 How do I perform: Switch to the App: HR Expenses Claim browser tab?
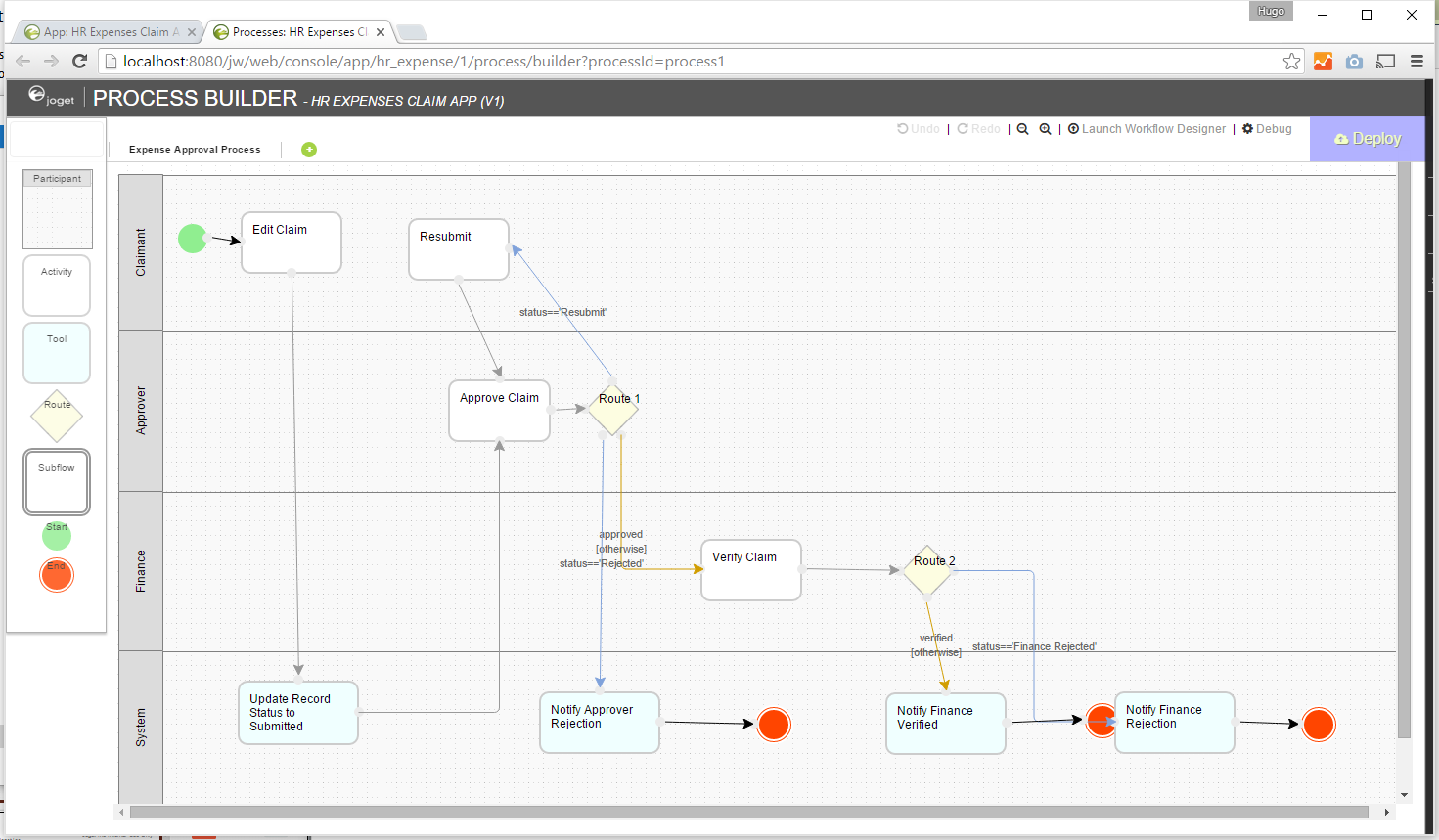(110, 32)
